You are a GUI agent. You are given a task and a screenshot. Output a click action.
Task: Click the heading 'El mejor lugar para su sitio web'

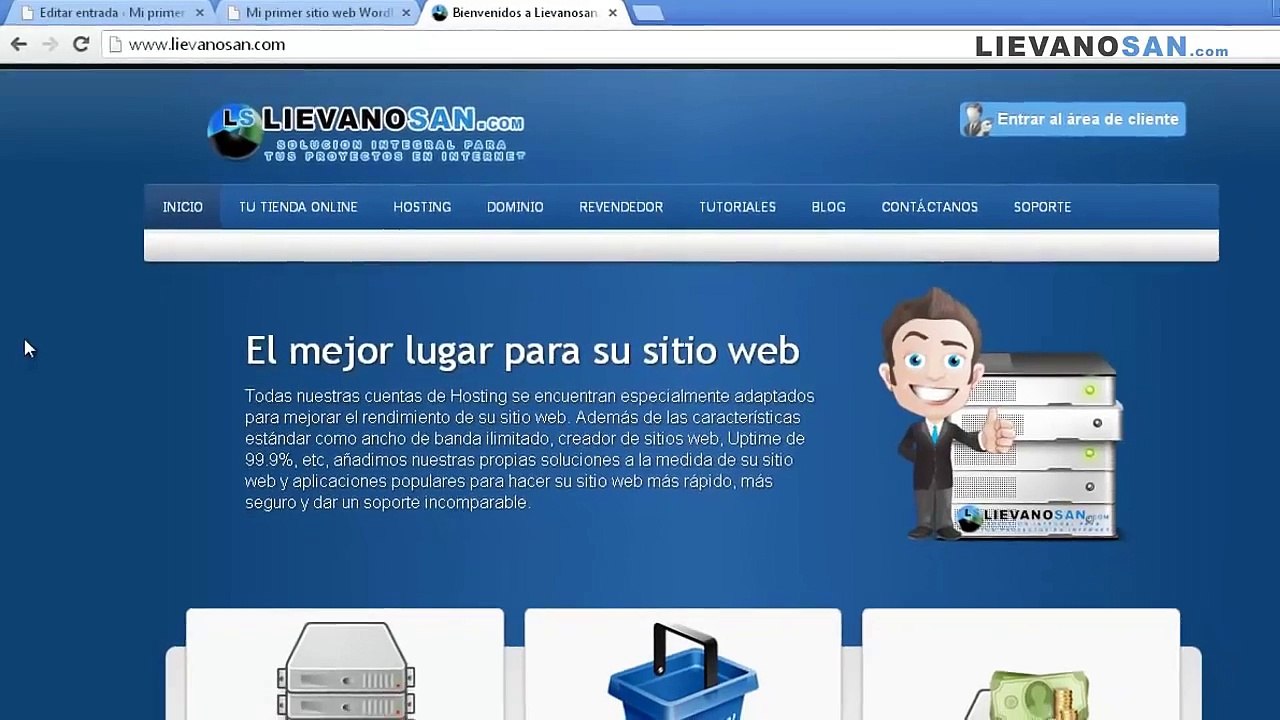point(522,351)
